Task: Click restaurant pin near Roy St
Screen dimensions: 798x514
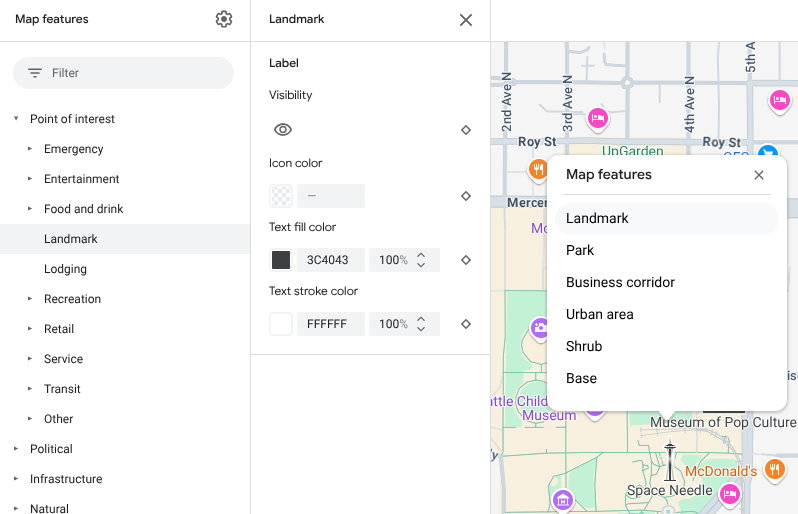Action: [538, 168]
